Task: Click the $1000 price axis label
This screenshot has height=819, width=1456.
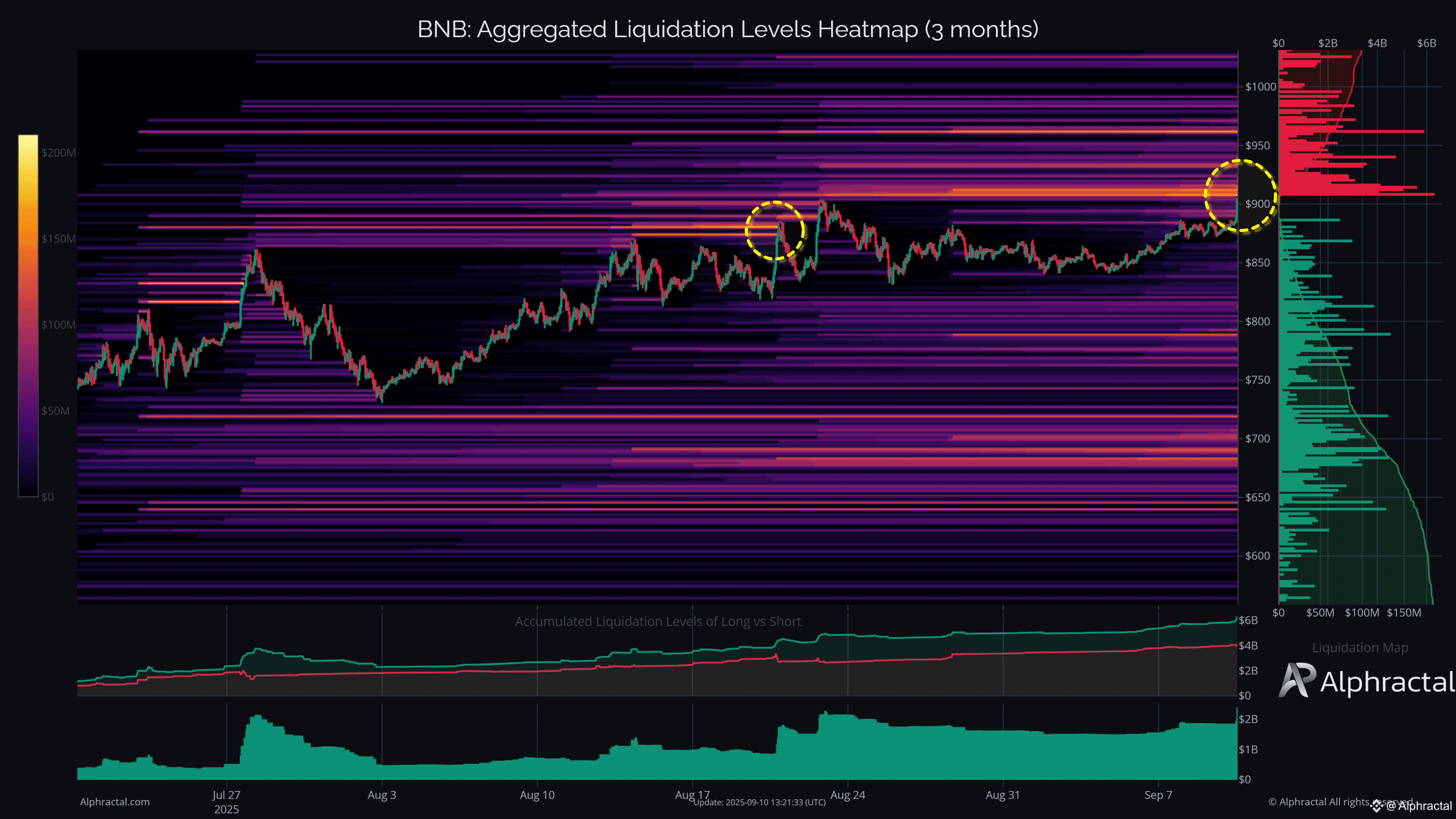Action: (1260, 86)
